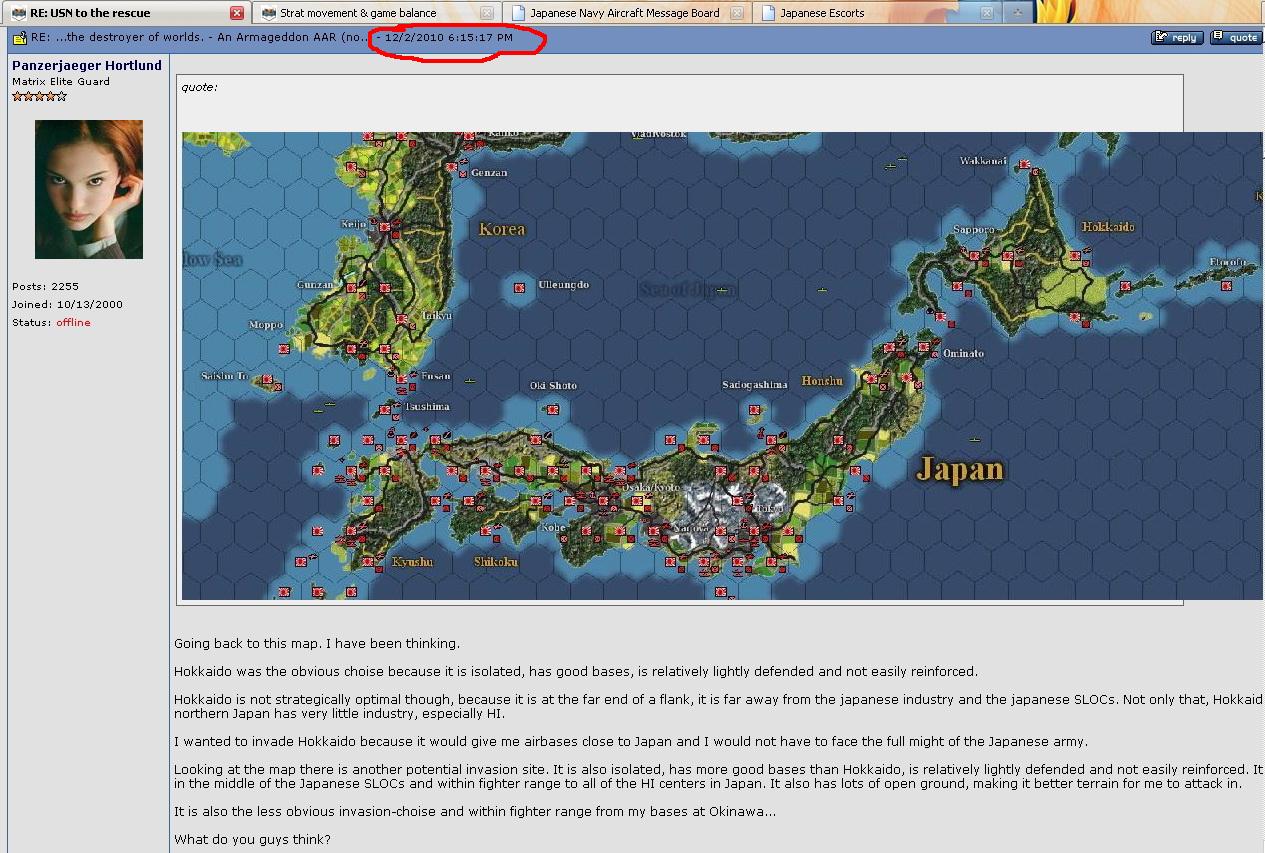This screenshot has height=853, width=1265.
Task: Open the 'Strat movement & game balance' tab
Action: tap(376, 13)
